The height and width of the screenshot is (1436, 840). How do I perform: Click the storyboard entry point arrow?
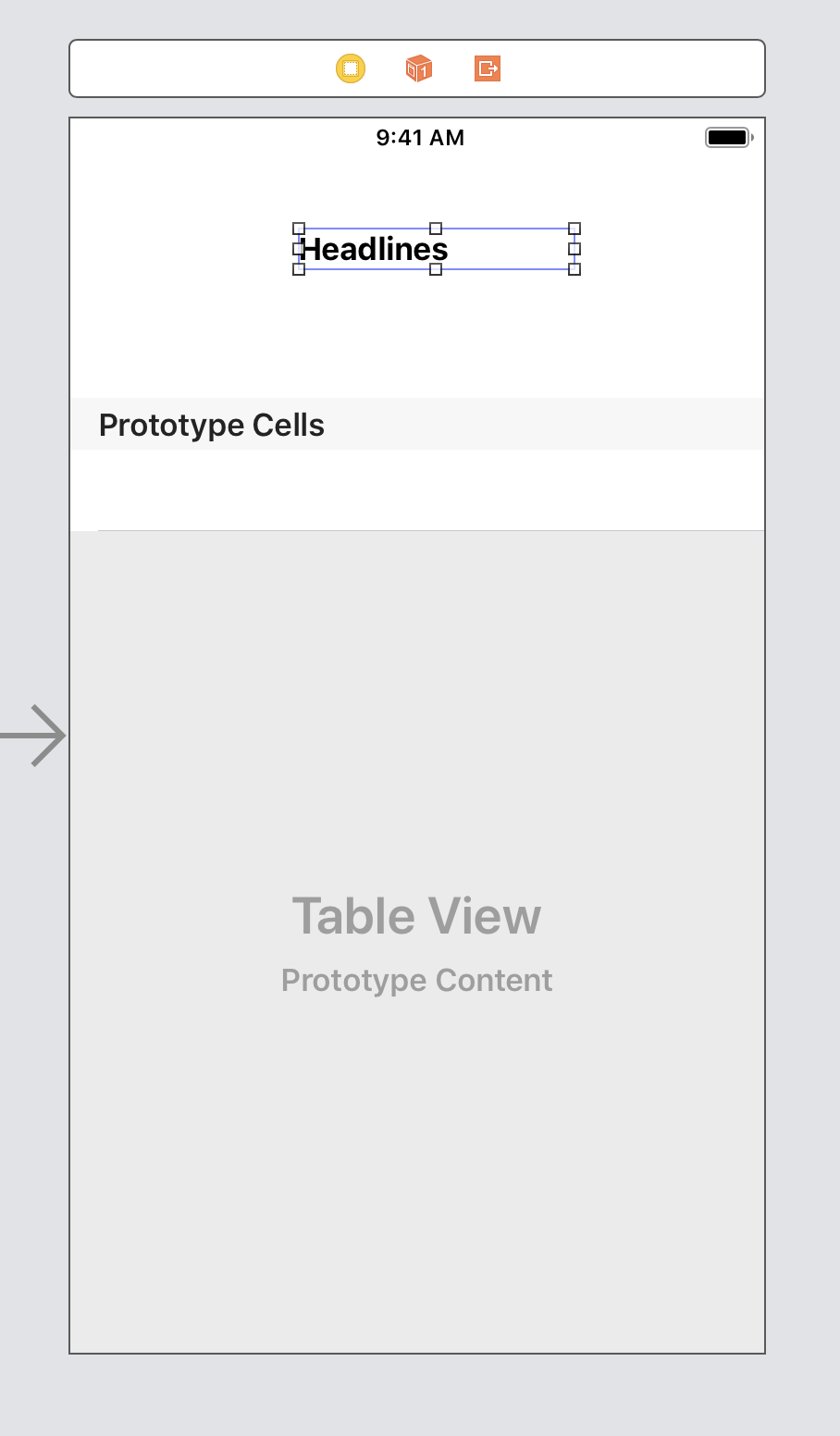[34, 736]
